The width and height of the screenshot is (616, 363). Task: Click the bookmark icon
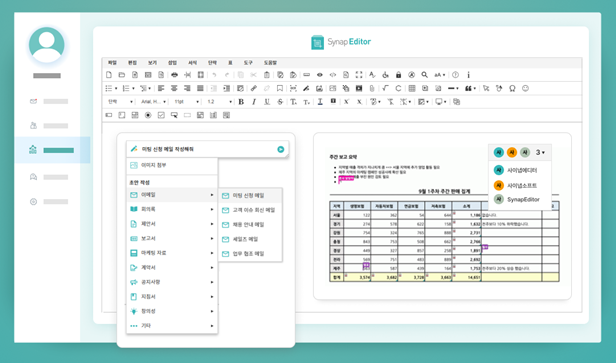pos(280,88)
